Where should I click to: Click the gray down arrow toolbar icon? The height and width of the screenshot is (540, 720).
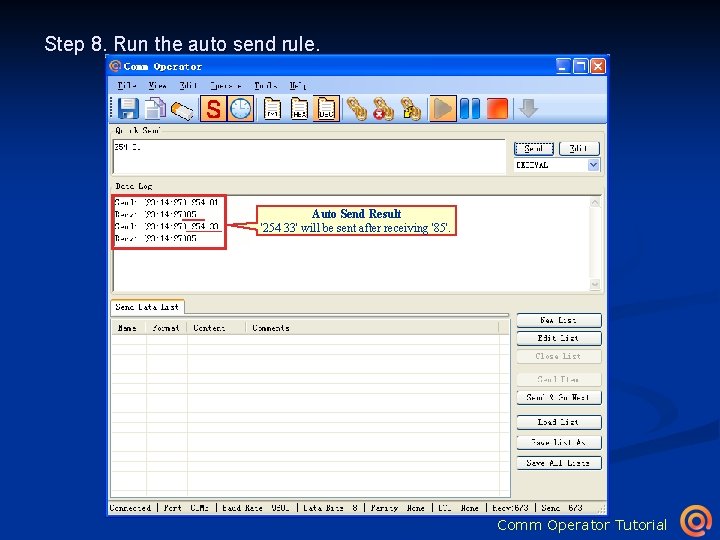[528, 109]
